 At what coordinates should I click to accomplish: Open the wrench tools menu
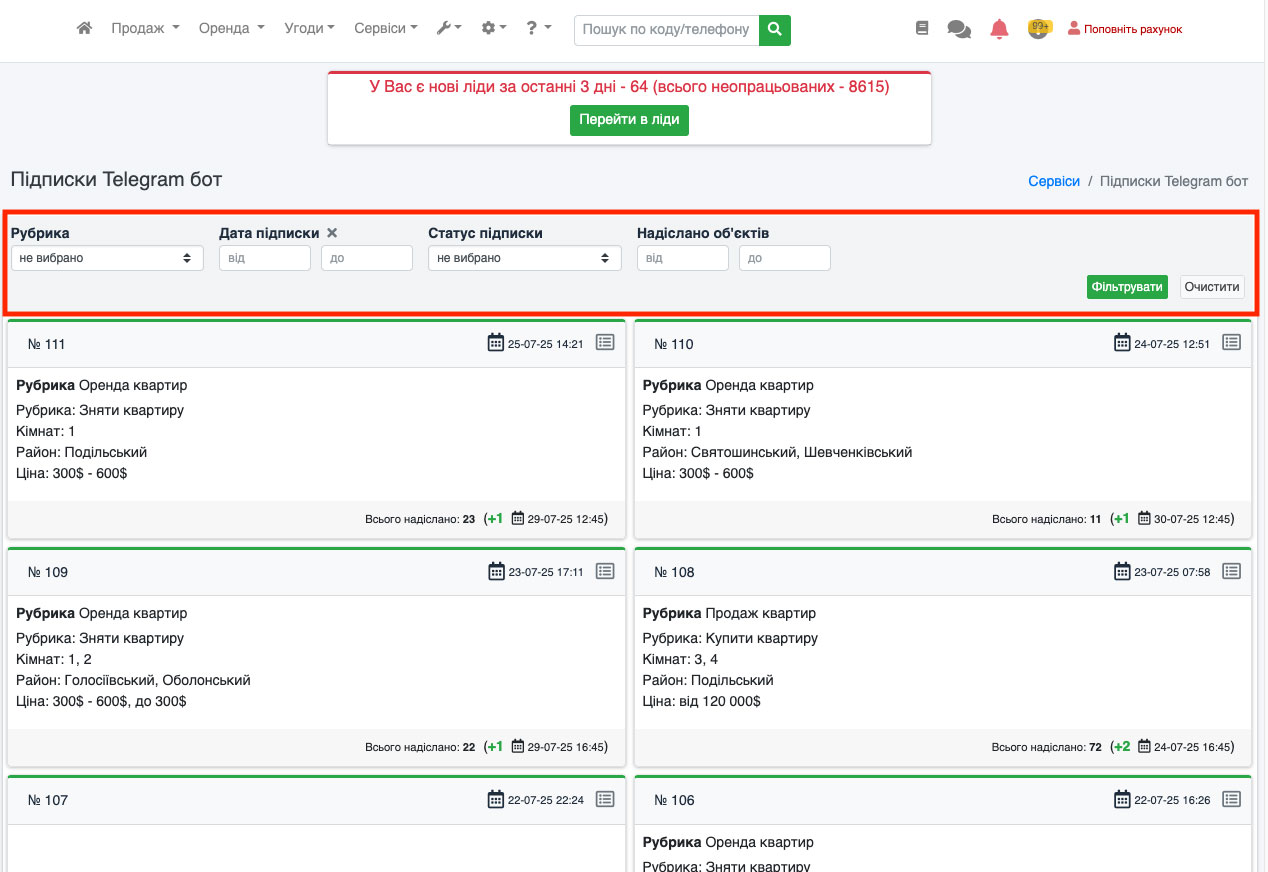[449, 29]
